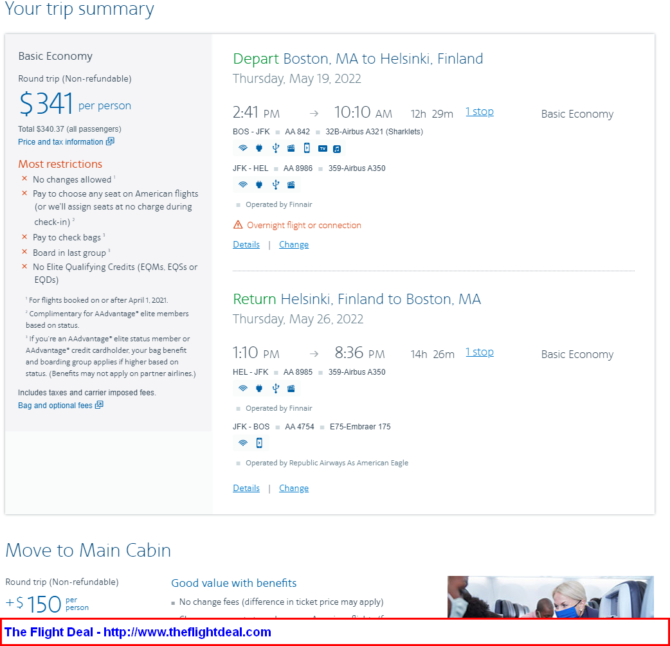Click movie clapper icon for HEL - JFK flight
670x646 pixels.
(x=291, y=388)
